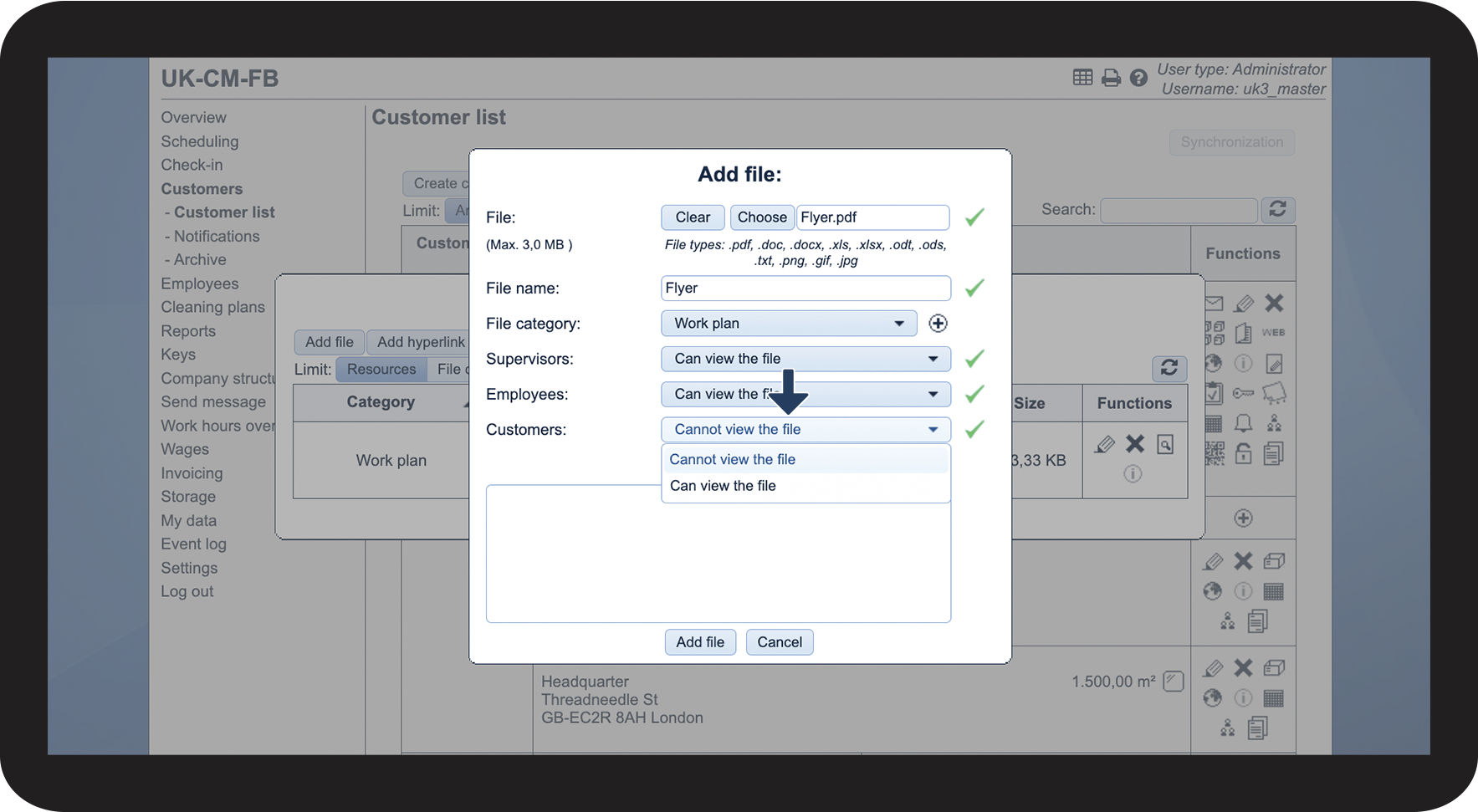
Task: Click the bell icon in customer functions
Action: pyautogui.click(x=1243, y=423)
